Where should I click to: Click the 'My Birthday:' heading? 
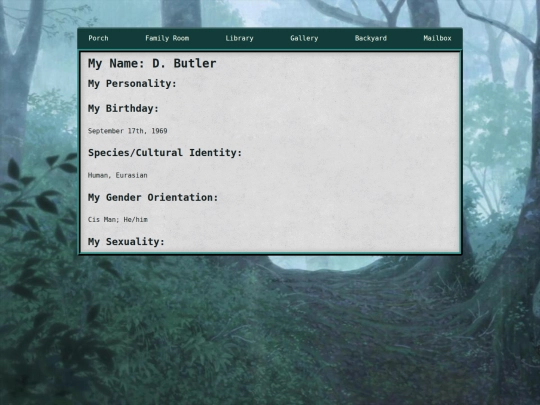tap(123, 108)
